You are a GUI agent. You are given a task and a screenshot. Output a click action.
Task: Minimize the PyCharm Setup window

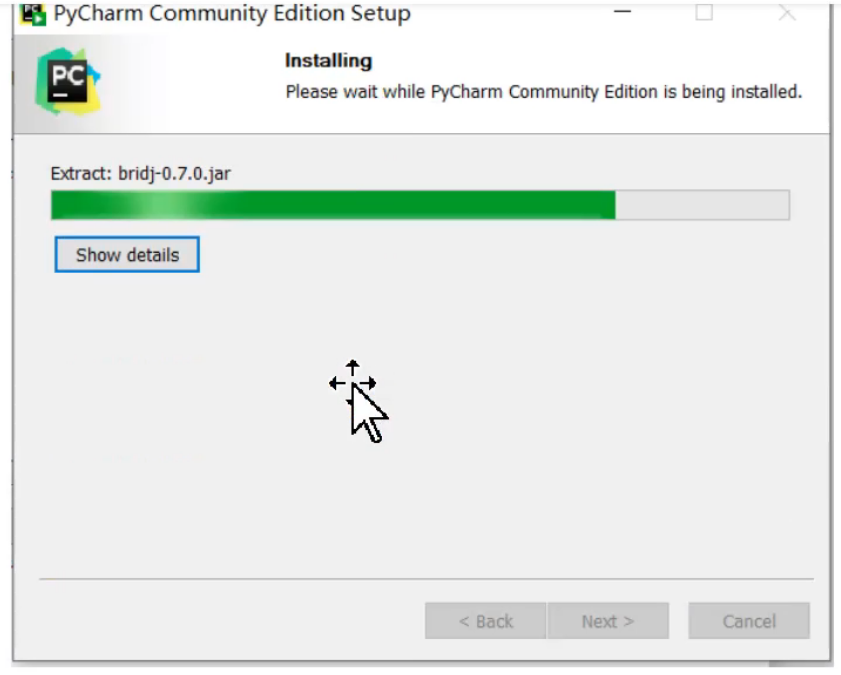tap(622, 12)
